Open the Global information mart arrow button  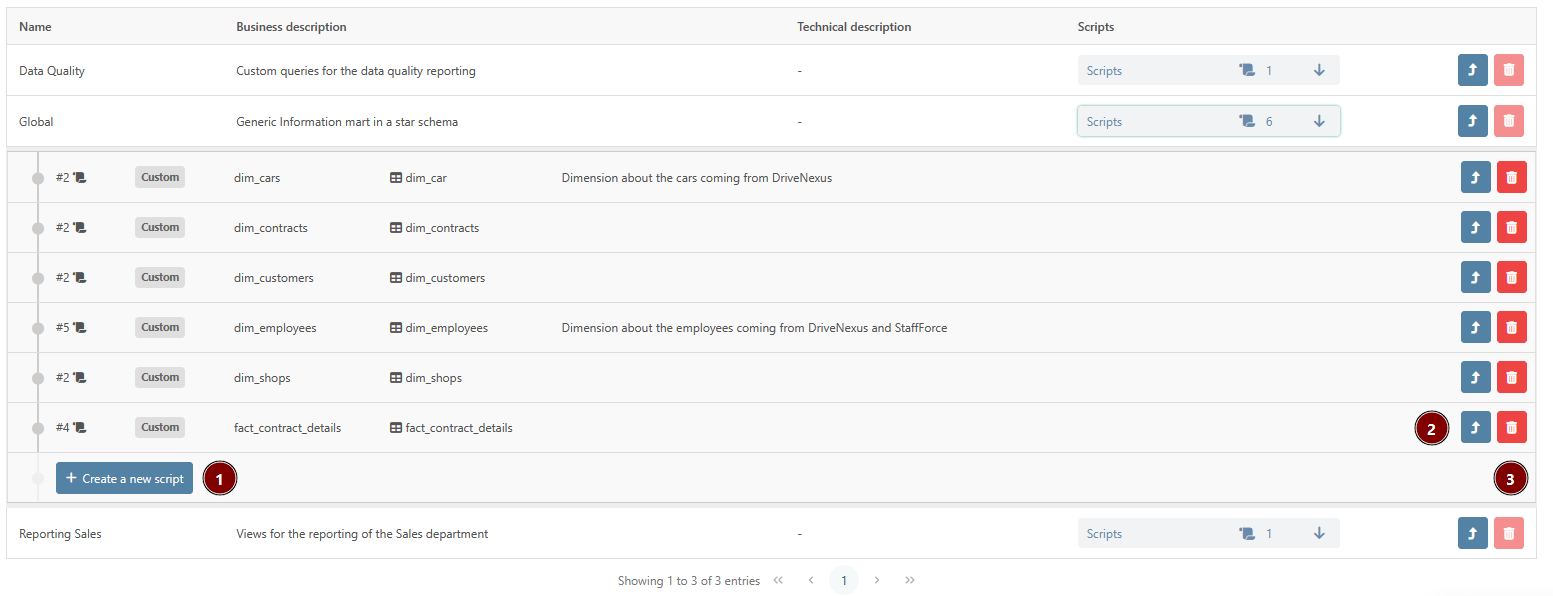(1473, 121)
